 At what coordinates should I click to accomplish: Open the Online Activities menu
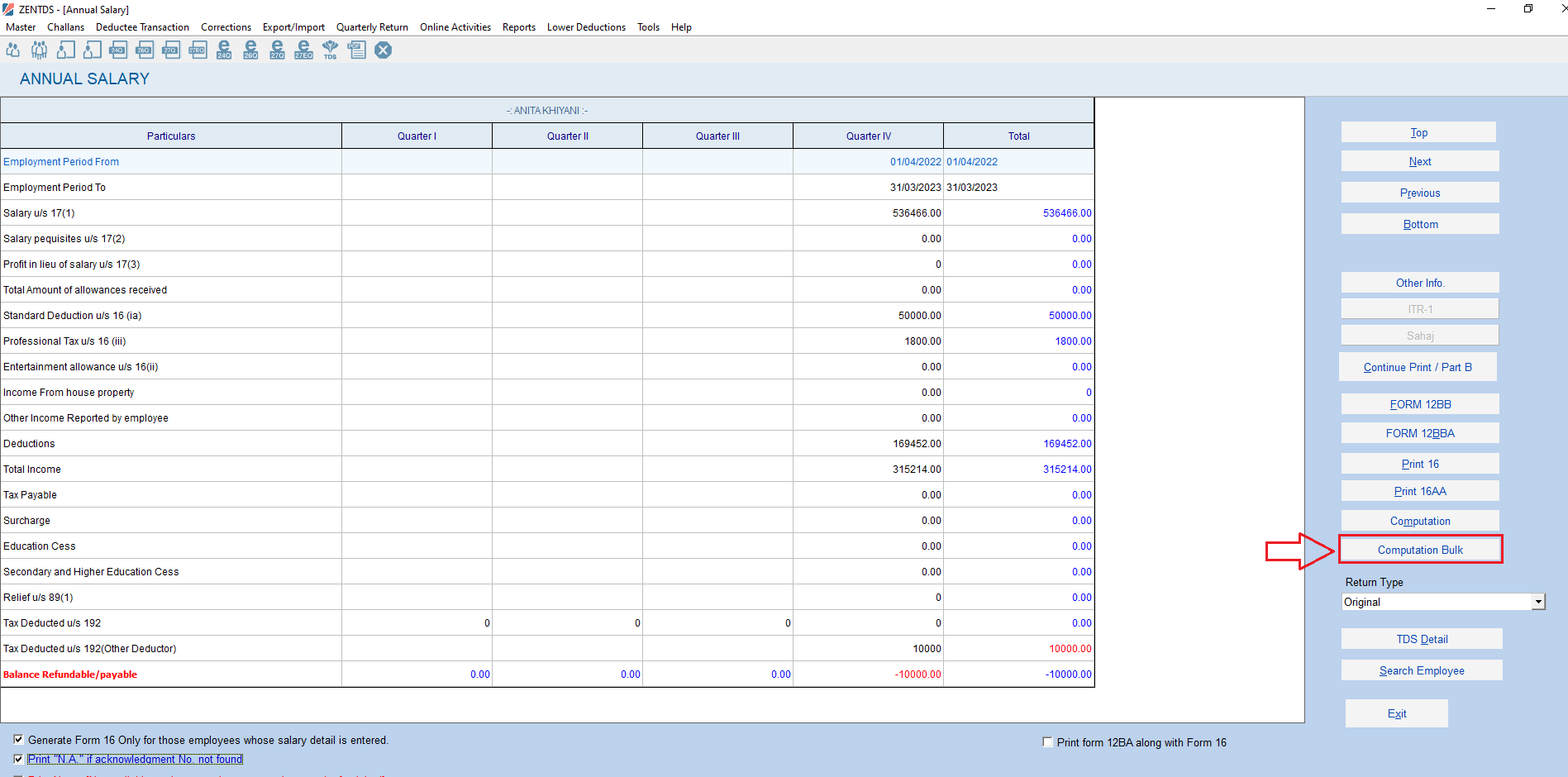pyautogui.click(x=455, y=27)
